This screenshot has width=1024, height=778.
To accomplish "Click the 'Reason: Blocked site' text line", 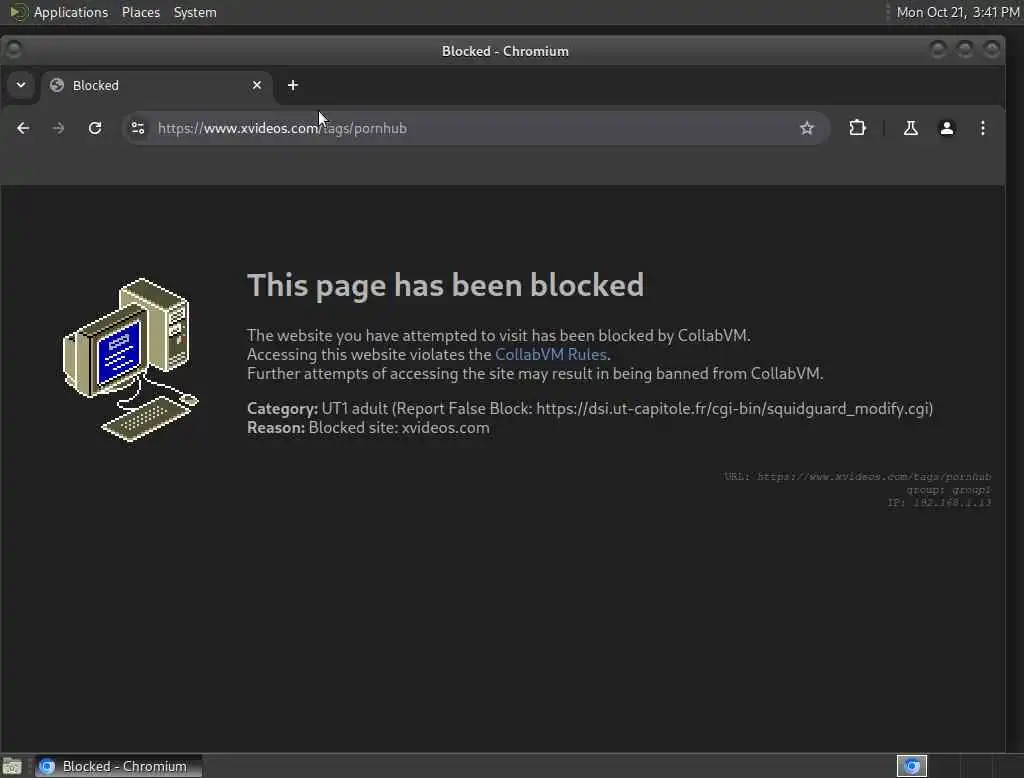I will (x=368, y=428).
